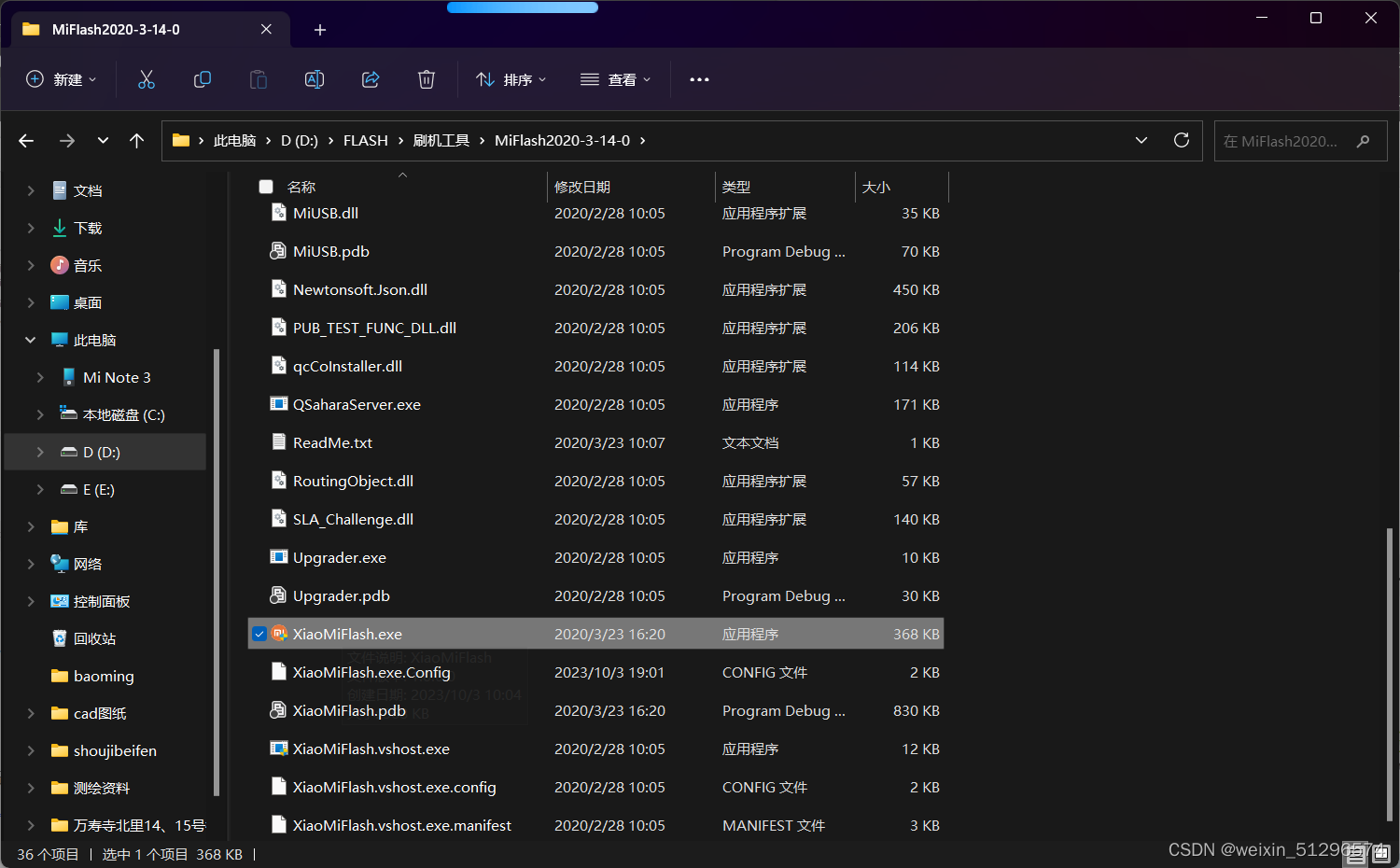Click the search magnifier icon

(x=1364, y=141)
